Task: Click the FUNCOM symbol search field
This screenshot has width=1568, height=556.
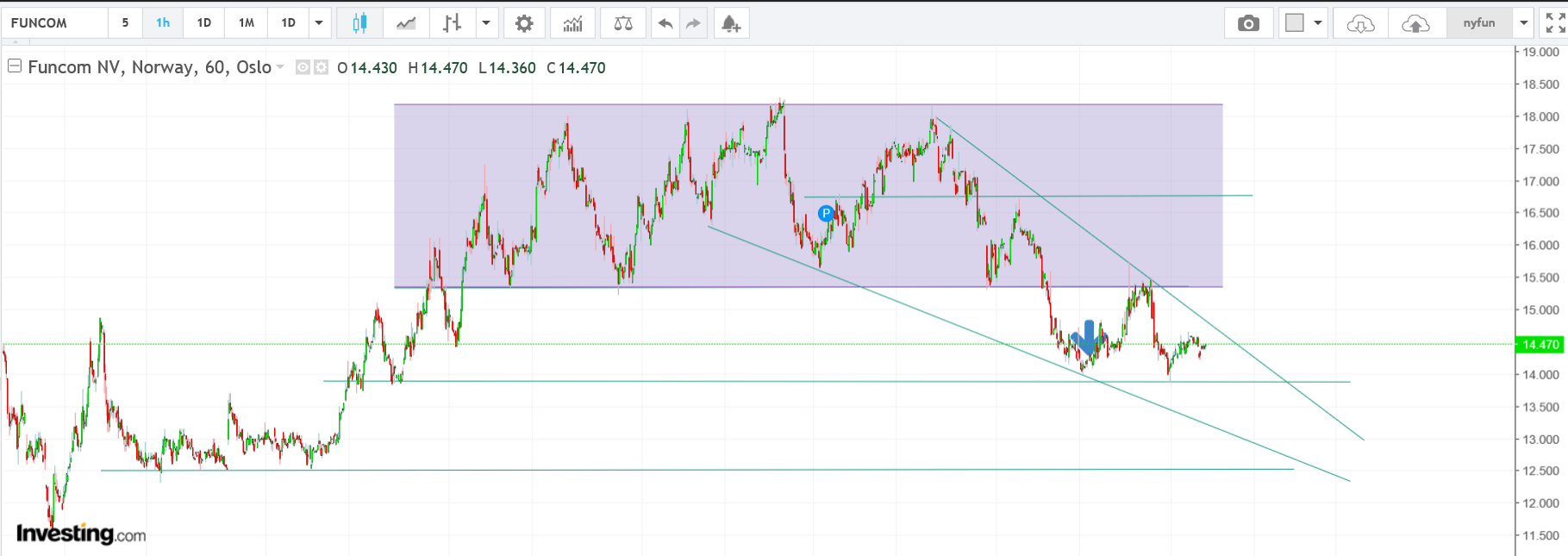Action: pyautogui.click(x=55, y=23)
